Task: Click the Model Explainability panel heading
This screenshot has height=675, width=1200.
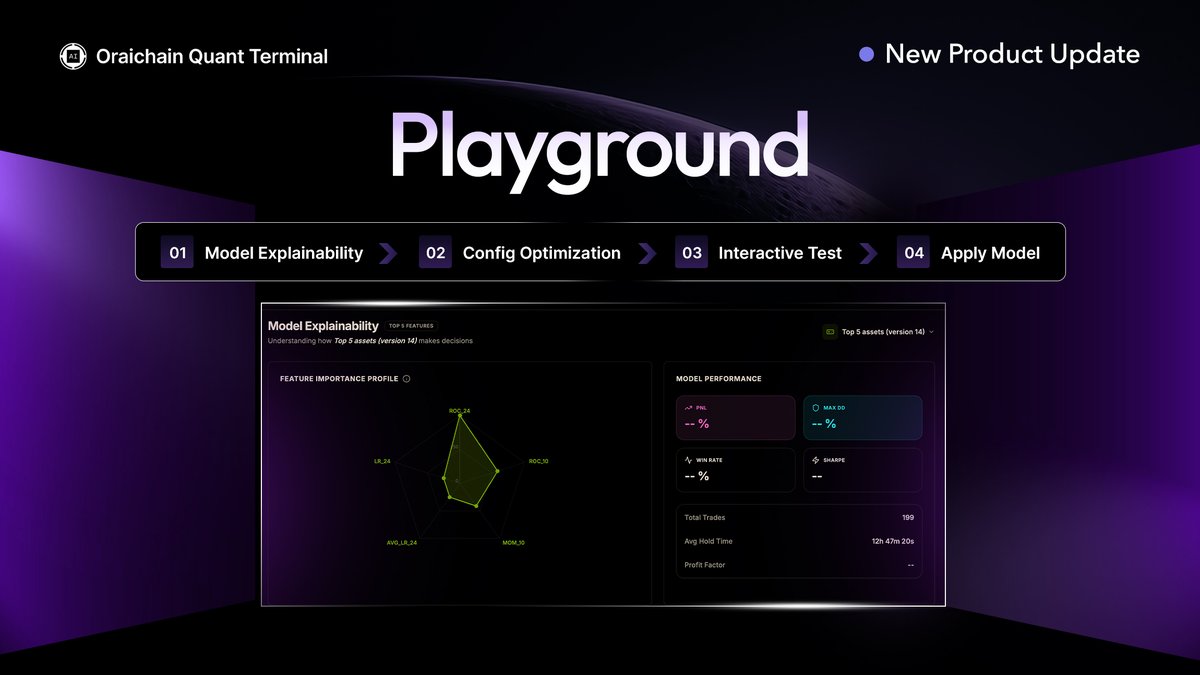Action: click(x=323, y=326)
